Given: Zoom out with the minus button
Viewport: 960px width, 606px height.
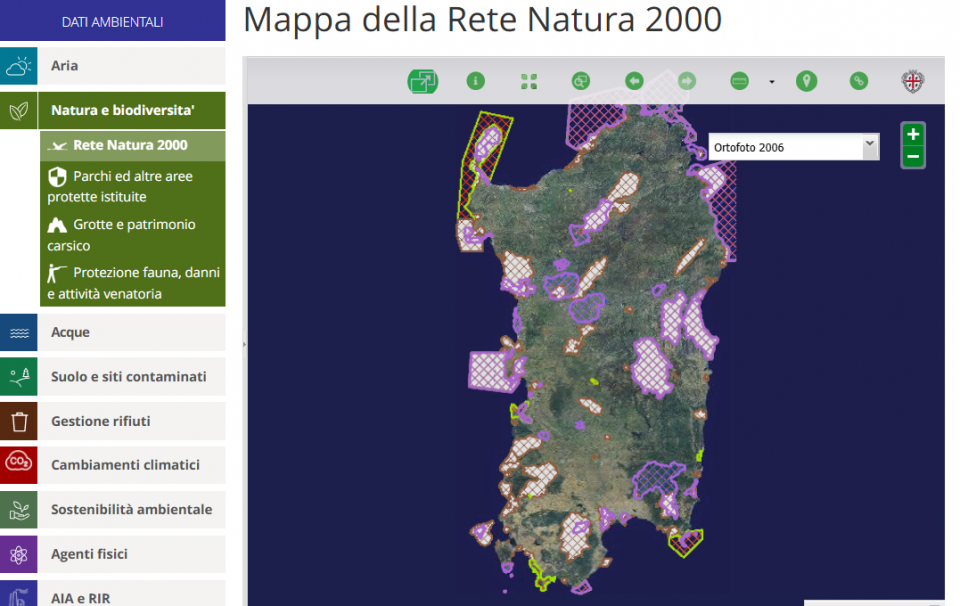Looking at the screenshot, I should pos(913,157).
